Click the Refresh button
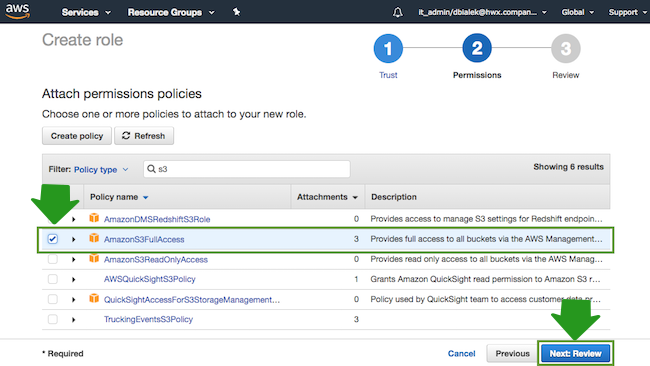This screenshot has width=650, height=366. (x=144, y=136)
